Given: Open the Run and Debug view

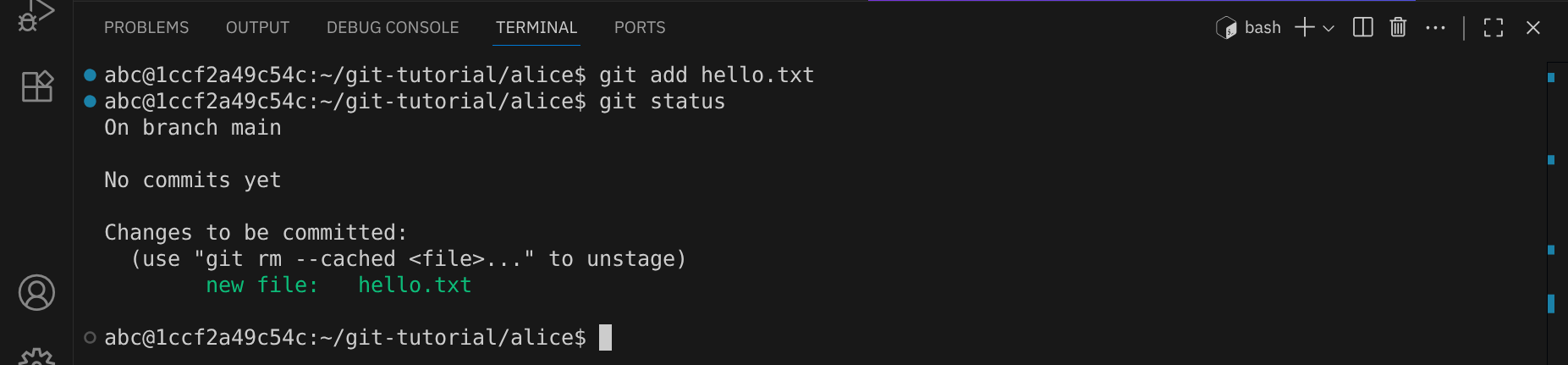Looking at the screenshot, I should click(x=36, y=15).
